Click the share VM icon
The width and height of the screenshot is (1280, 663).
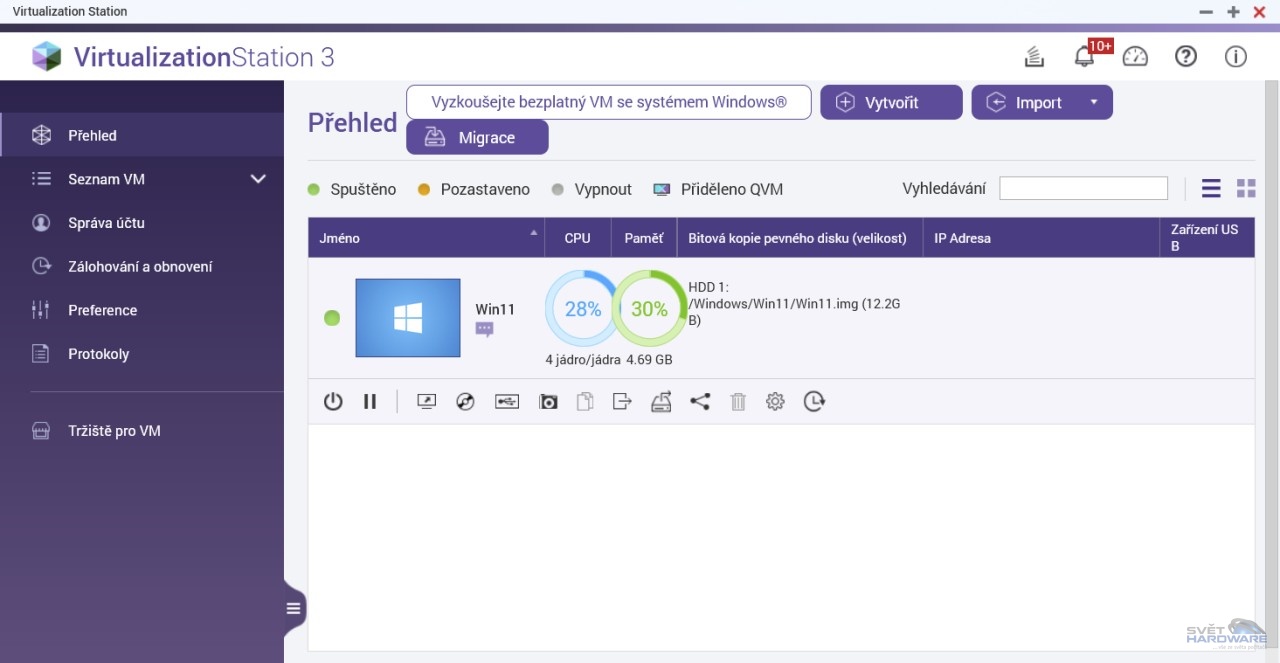point(700,402)
